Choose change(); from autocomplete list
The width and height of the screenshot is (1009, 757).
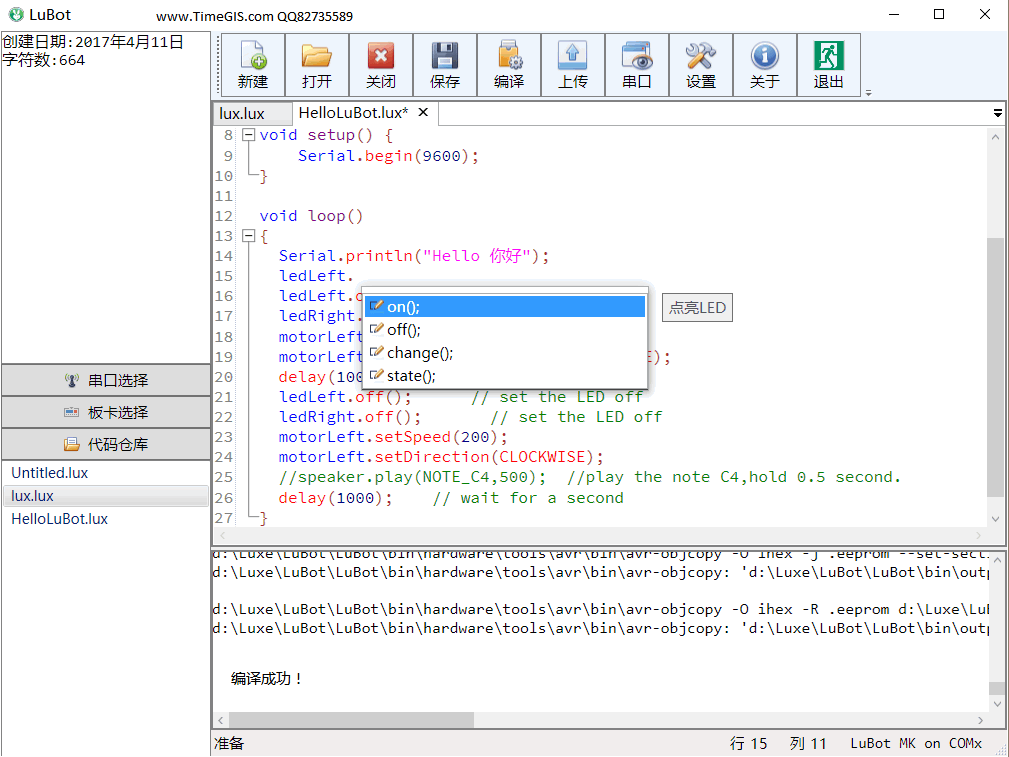(504, 353)
